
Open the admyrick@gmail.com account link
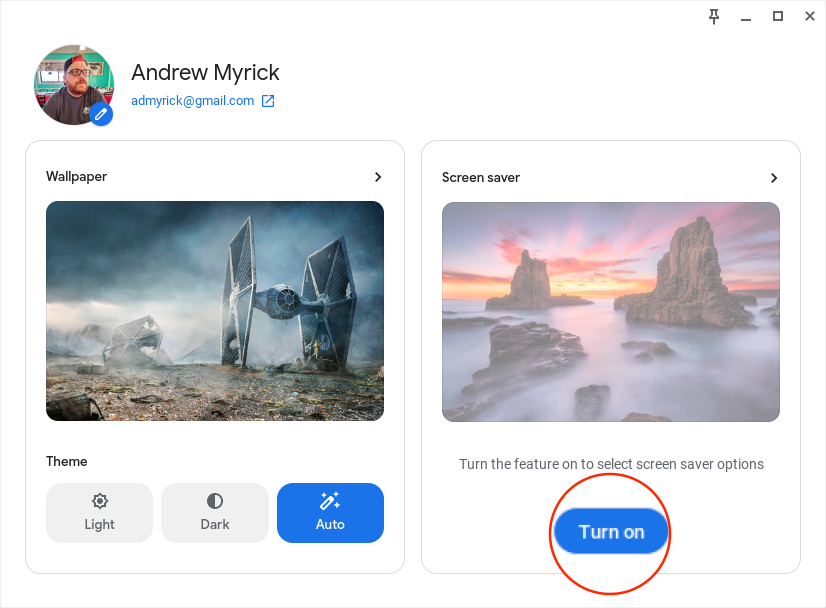[192, 101]
